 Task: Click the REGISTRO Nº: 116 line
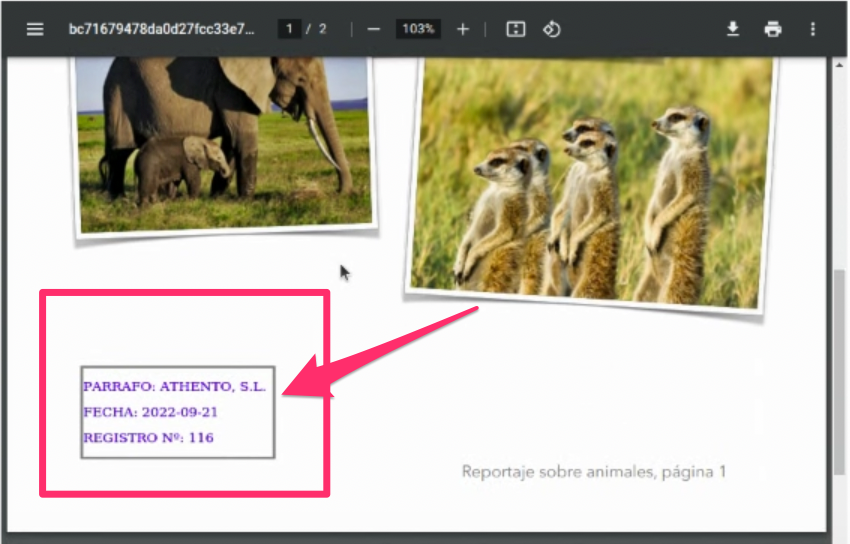pos(148,438)
